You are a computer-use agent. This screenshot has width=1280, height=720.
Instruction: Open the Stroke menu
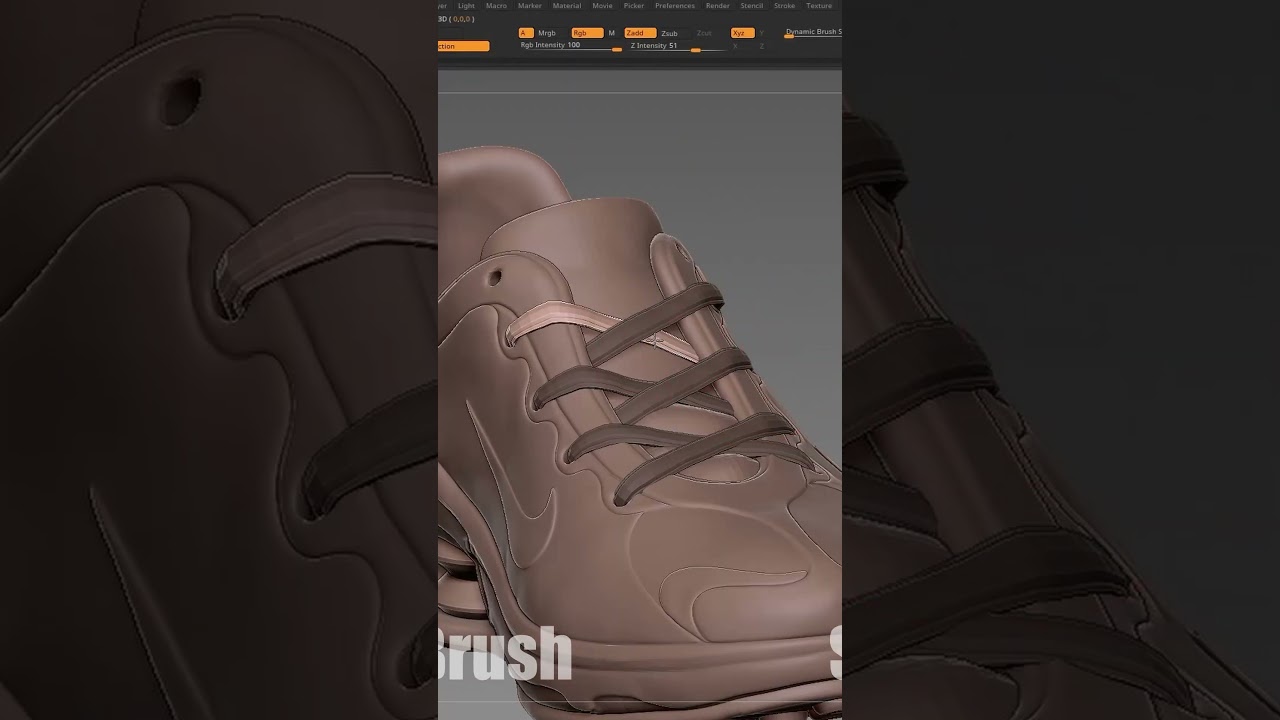(785, 6)
